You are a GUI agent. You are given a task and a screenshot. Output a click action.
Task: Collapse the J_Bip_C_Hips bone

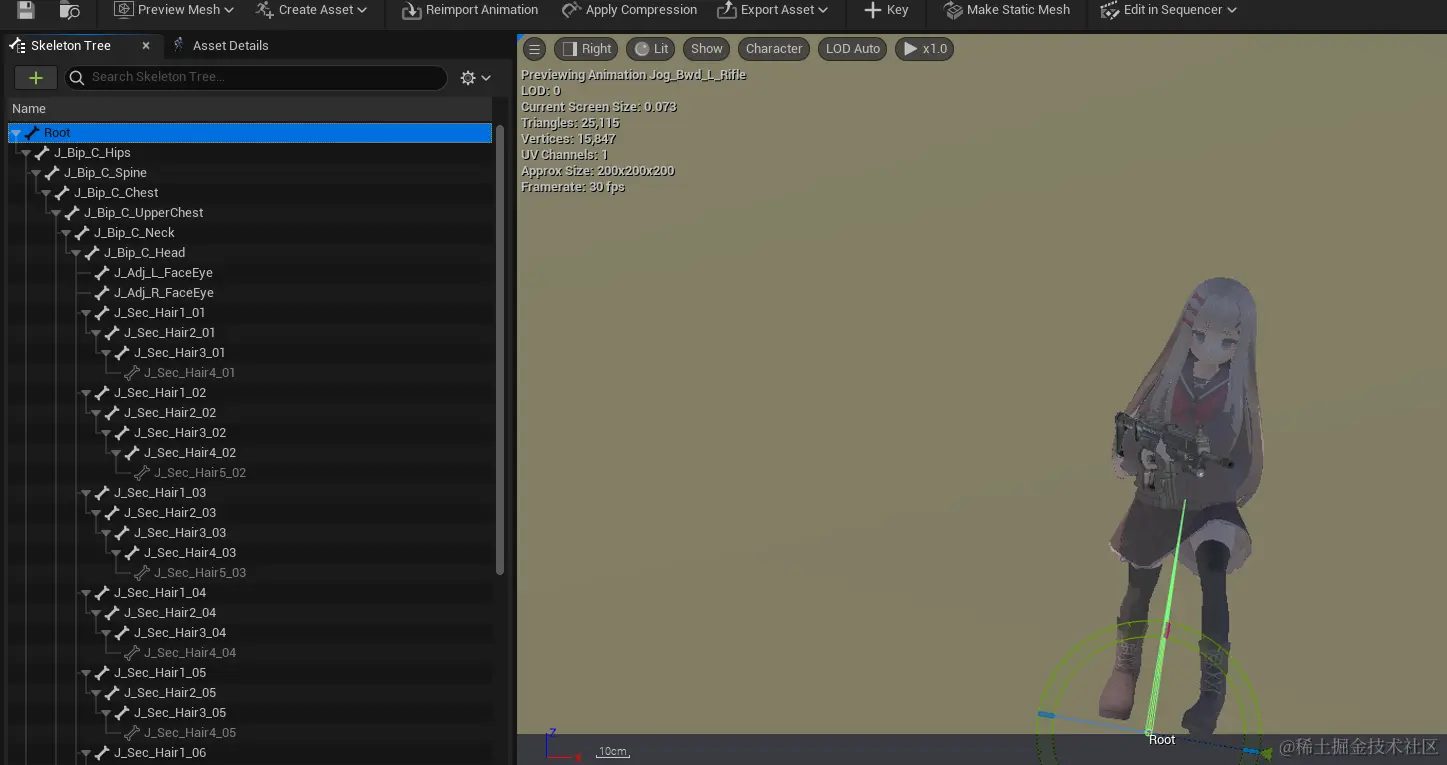click(x=26, y=153)
